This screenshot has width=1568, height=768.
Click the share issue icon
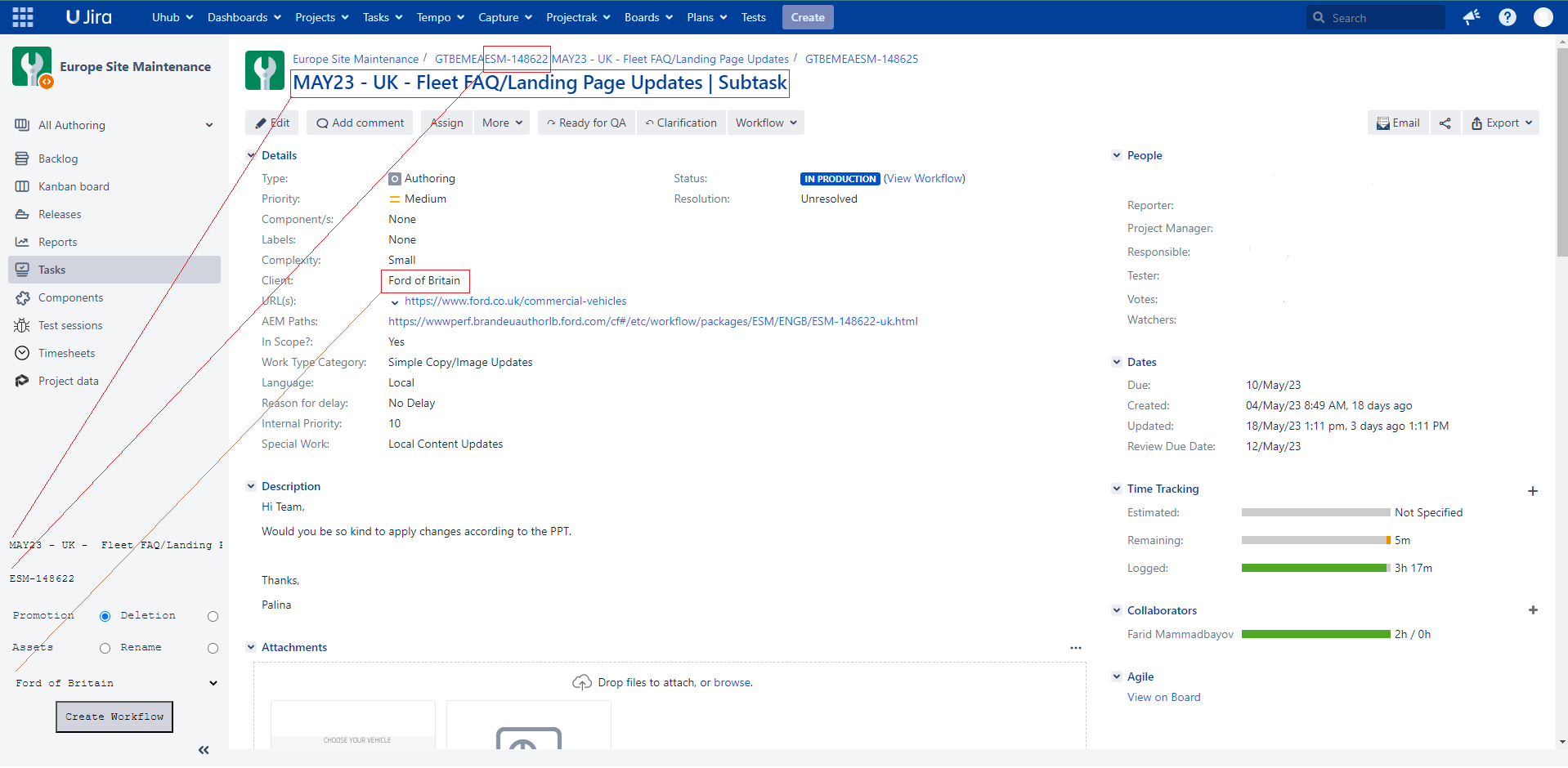[1445, 123]
